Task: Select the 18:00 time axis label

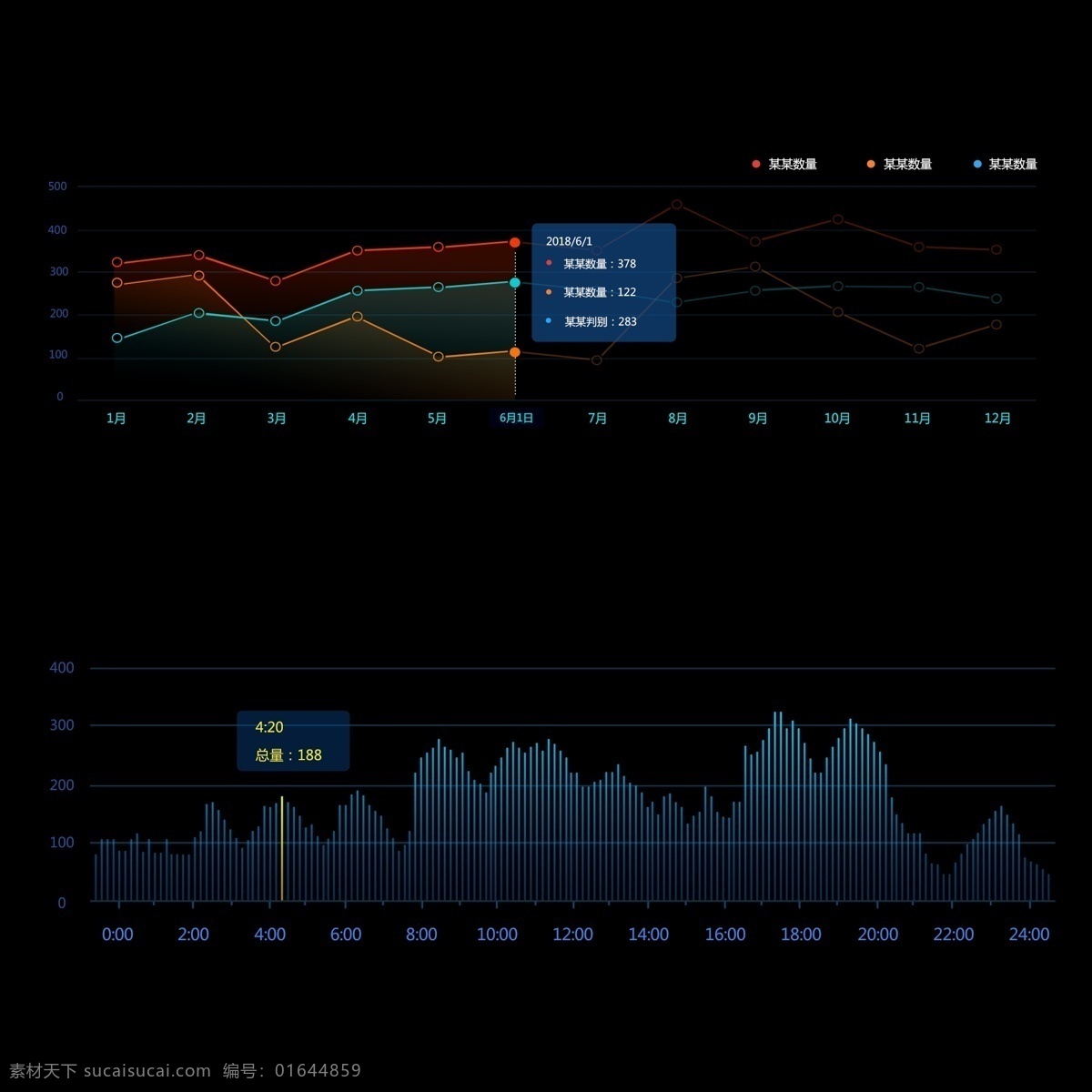Action: click(x=801, y=935)
